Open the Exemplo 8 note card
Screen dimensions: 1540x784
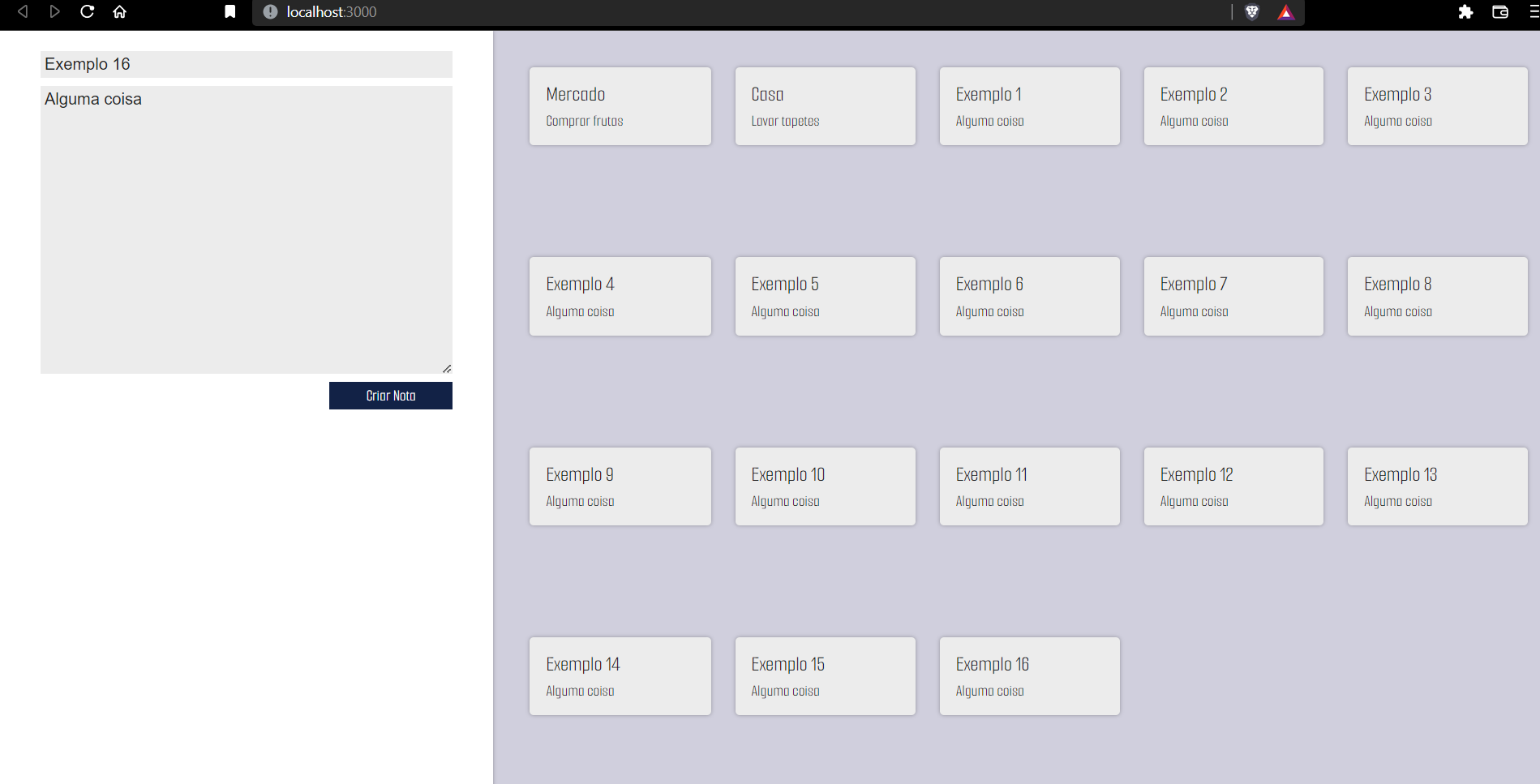click(1437, 296)
